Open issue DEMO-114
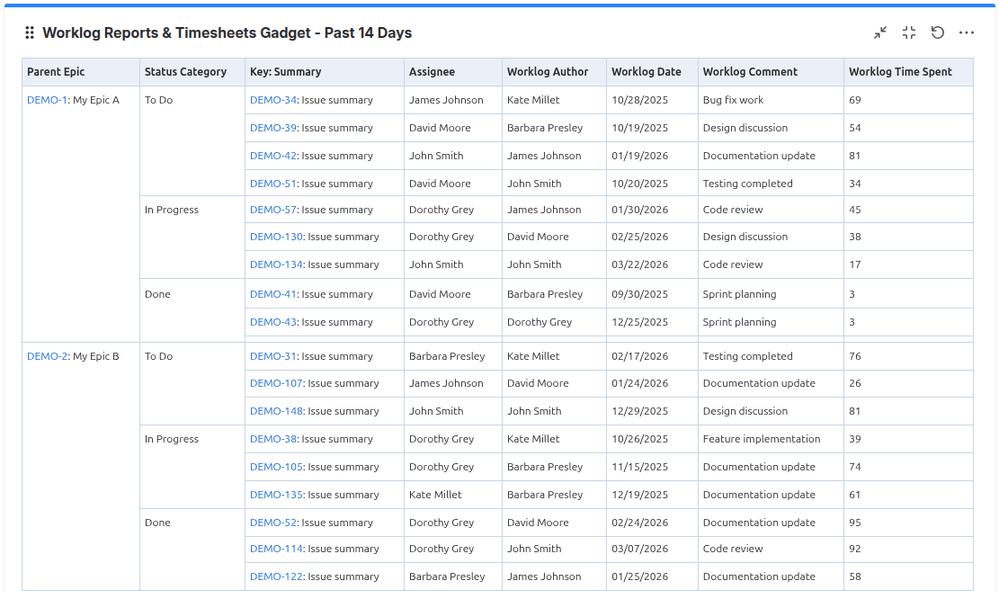 pos(277,548)
